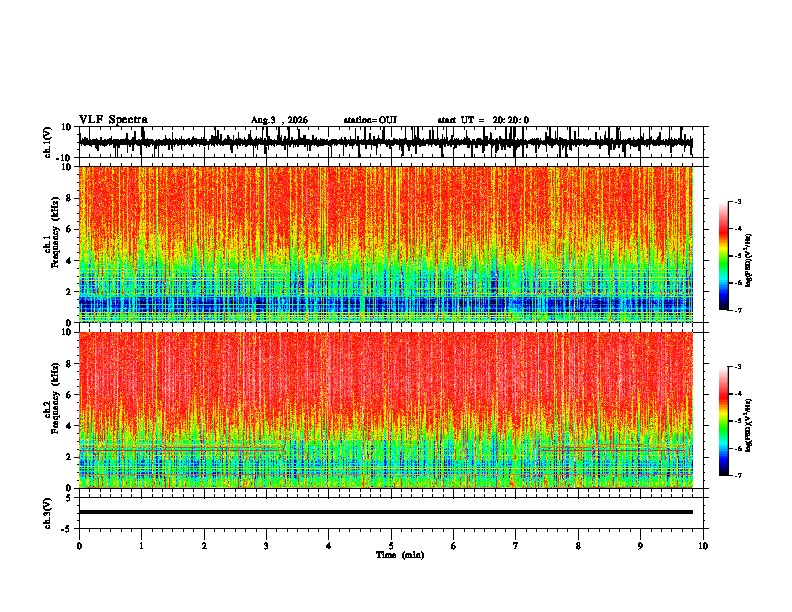The height and width of the screenshot is (612, 792).
Task: Click the log(PSD) label beside ch.1 colorbar
Action: click(748, 260)
